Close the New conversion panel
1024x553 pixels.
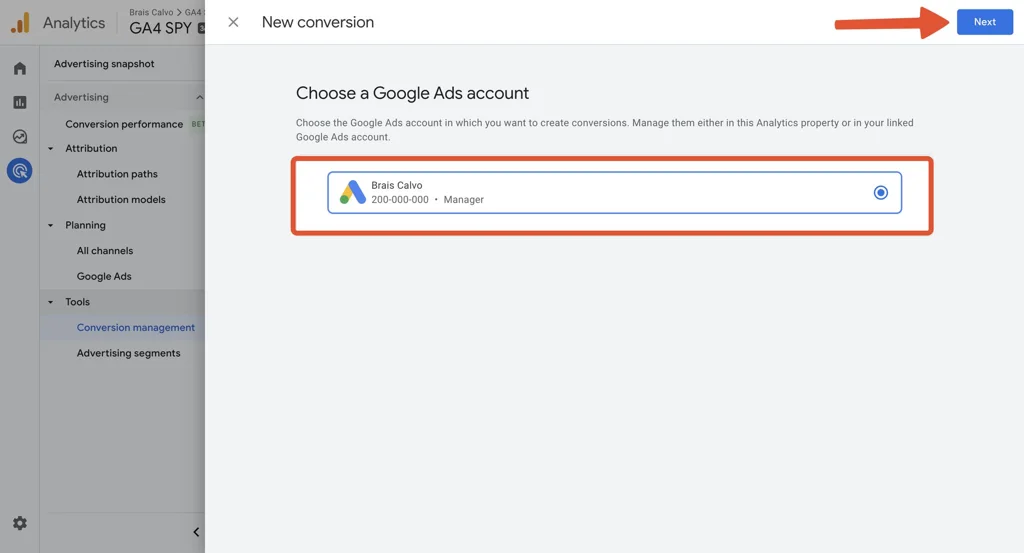pyautogui.click(x=233, y=22)
